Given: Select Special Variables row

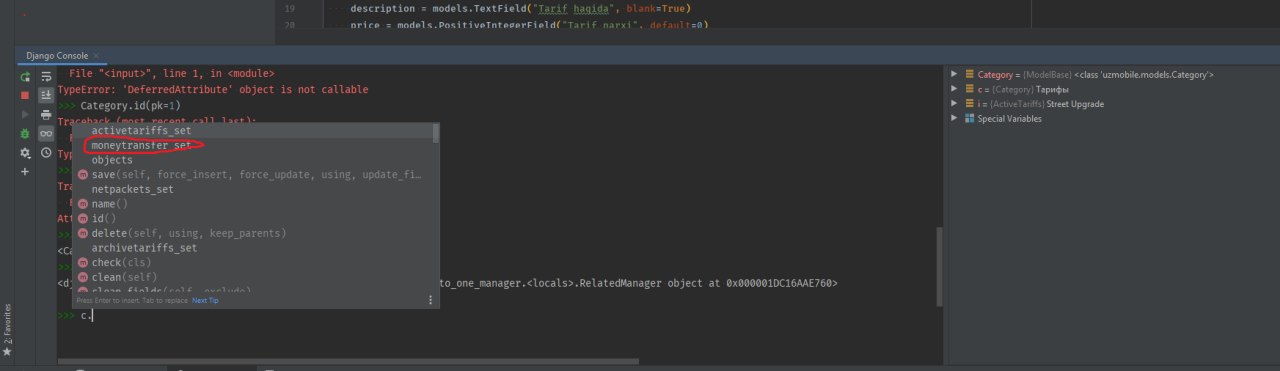Looking at the screenshot, I should (x=1113, y=118).
